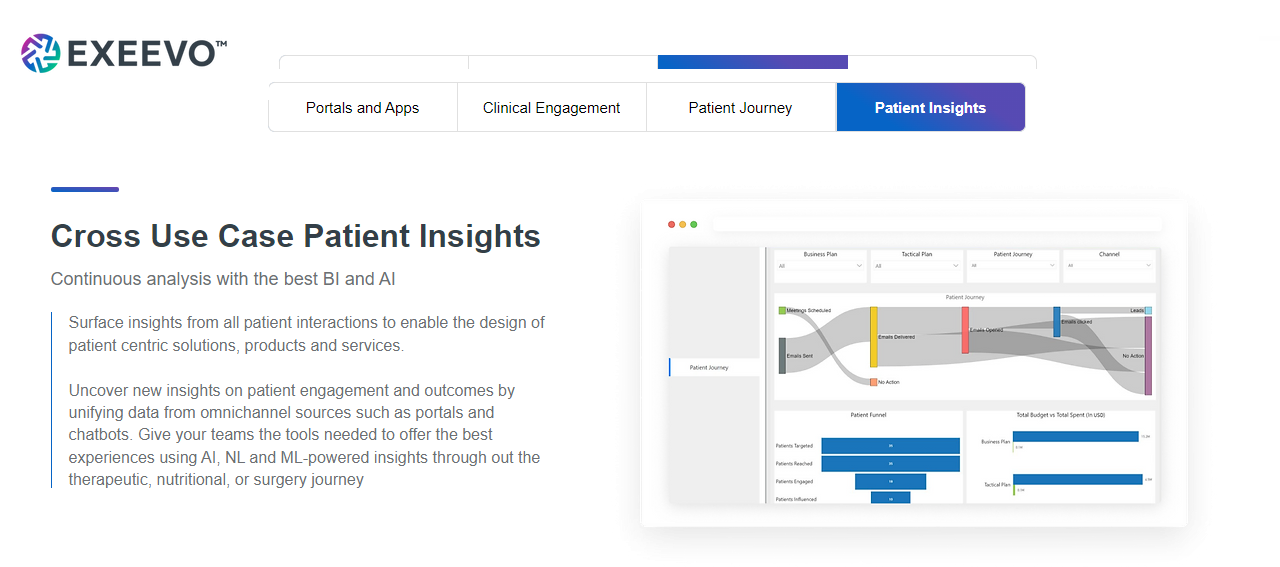Click the blue Emails Clicked node

coord(1056,322)
